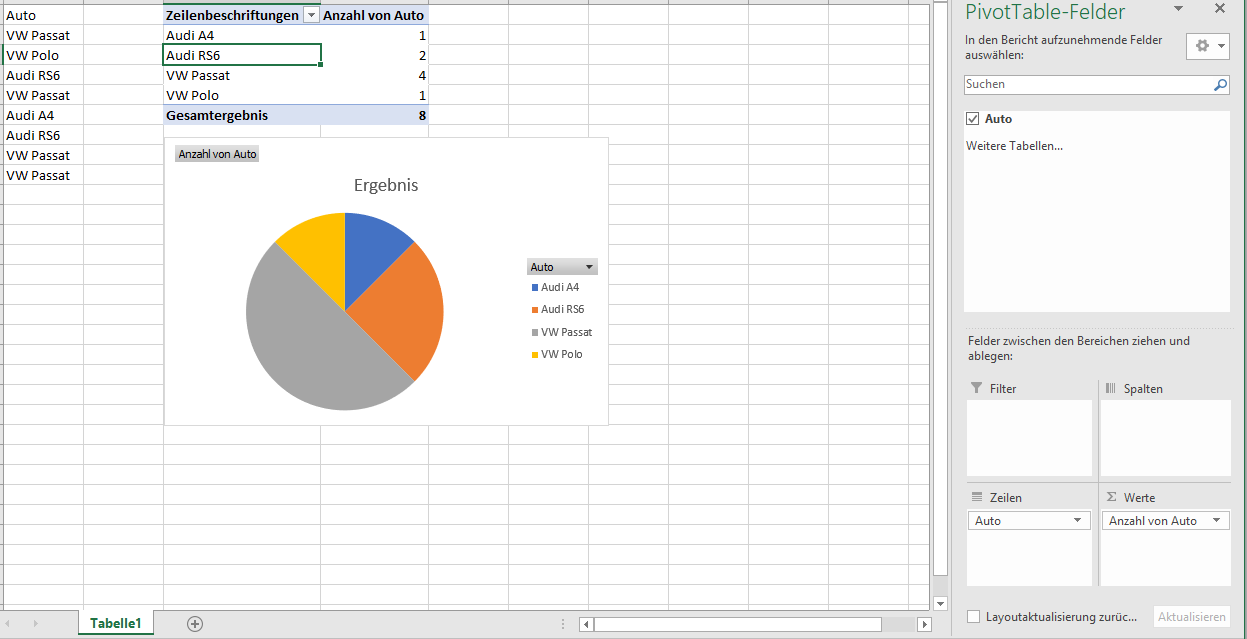The height and width of the screenshot is (639, 1247).
Task: Switch to the Tabelle1 sheet tab
Action: (116, 623)
